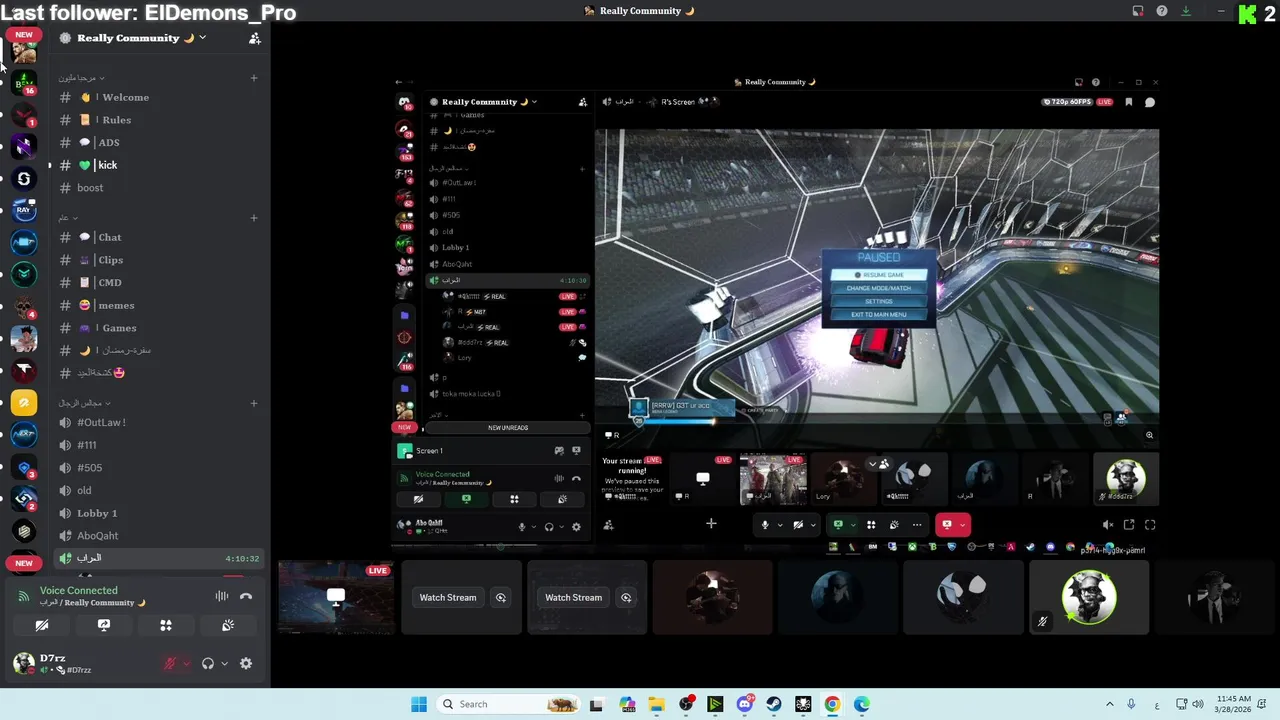Open activities launcher in voice panel
Image resolution: width=1280 pixels, height=720 pixels.
166,625
